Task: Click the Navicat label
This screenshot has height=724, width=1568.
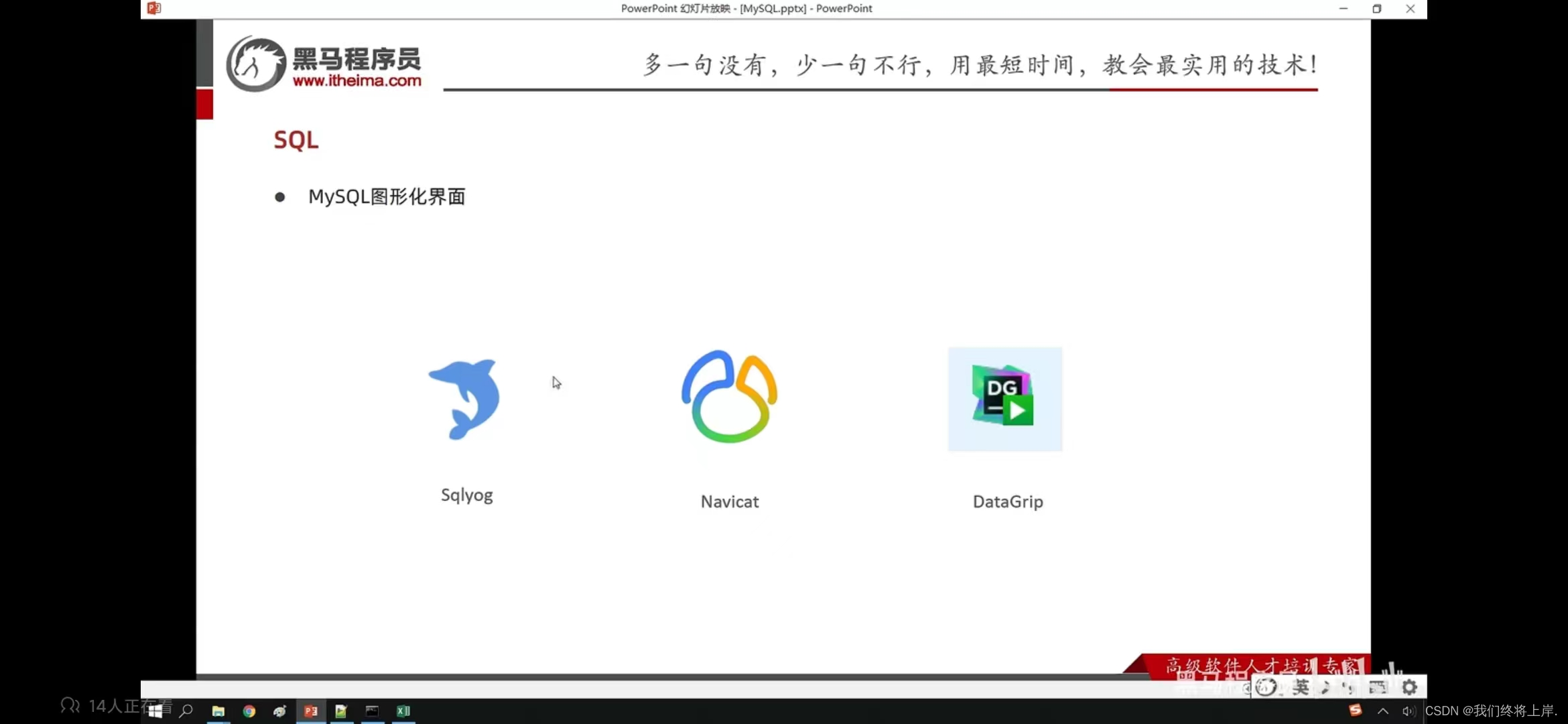Action: coord(730,501)
